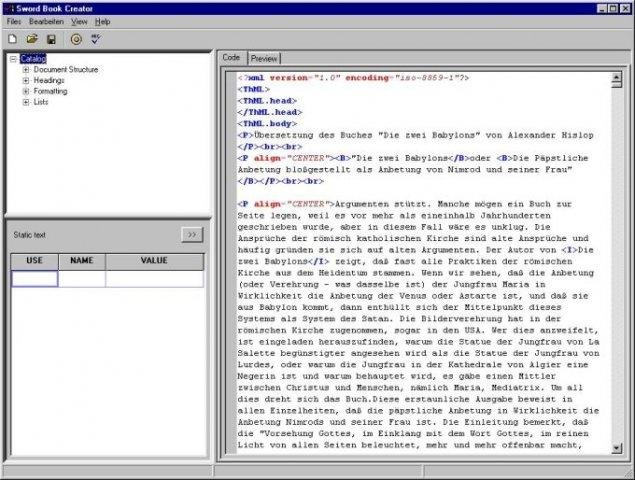Screen dimensions: 635x480
Task: Click the Open folder toolbar icon
Action: [32, 39]
